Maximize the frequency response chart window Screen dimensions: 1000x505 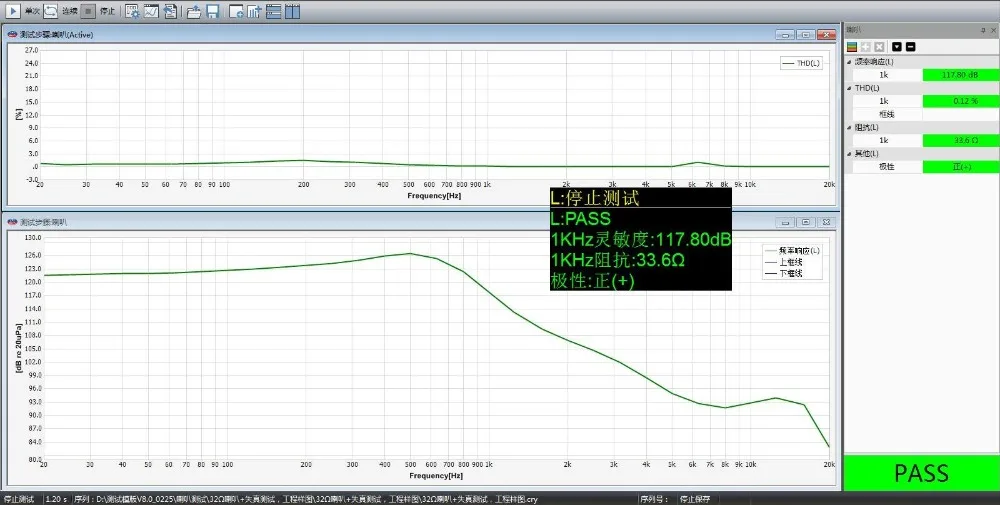point(805,222)
